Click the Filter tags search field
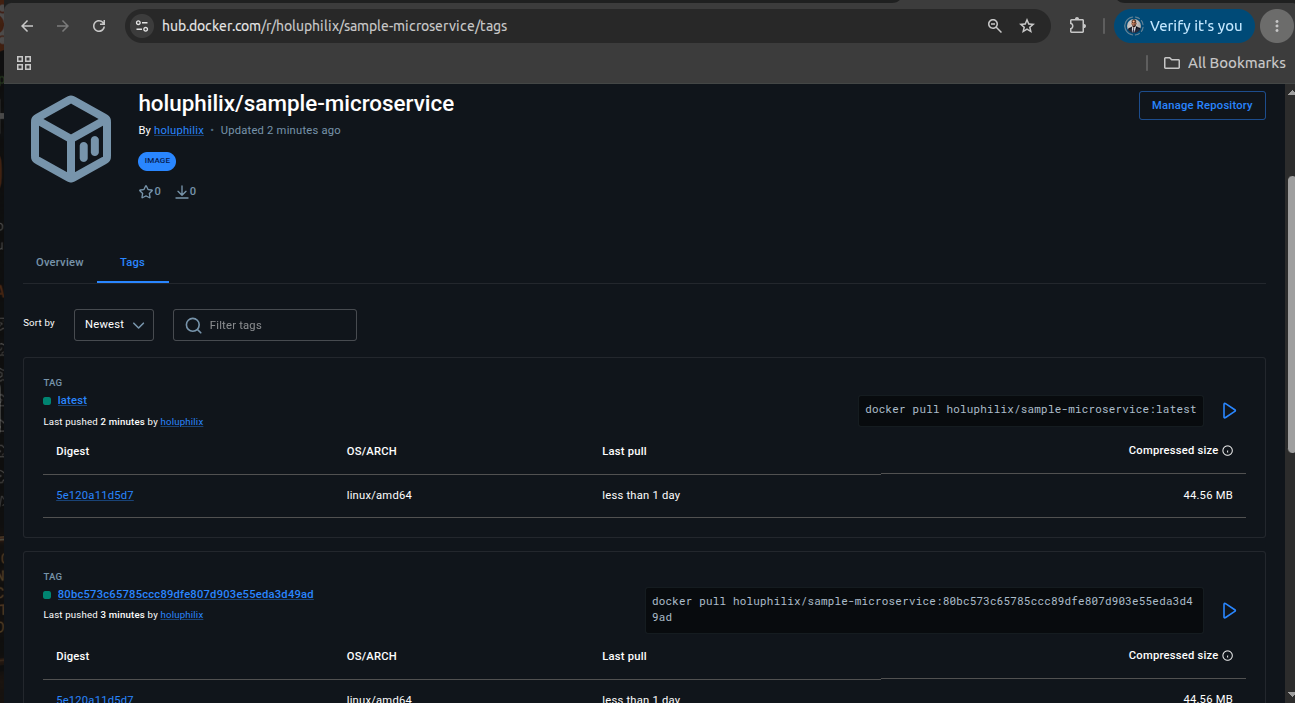Image resolution: width=1295 pixels, height=703 pixels. [265, 325]
